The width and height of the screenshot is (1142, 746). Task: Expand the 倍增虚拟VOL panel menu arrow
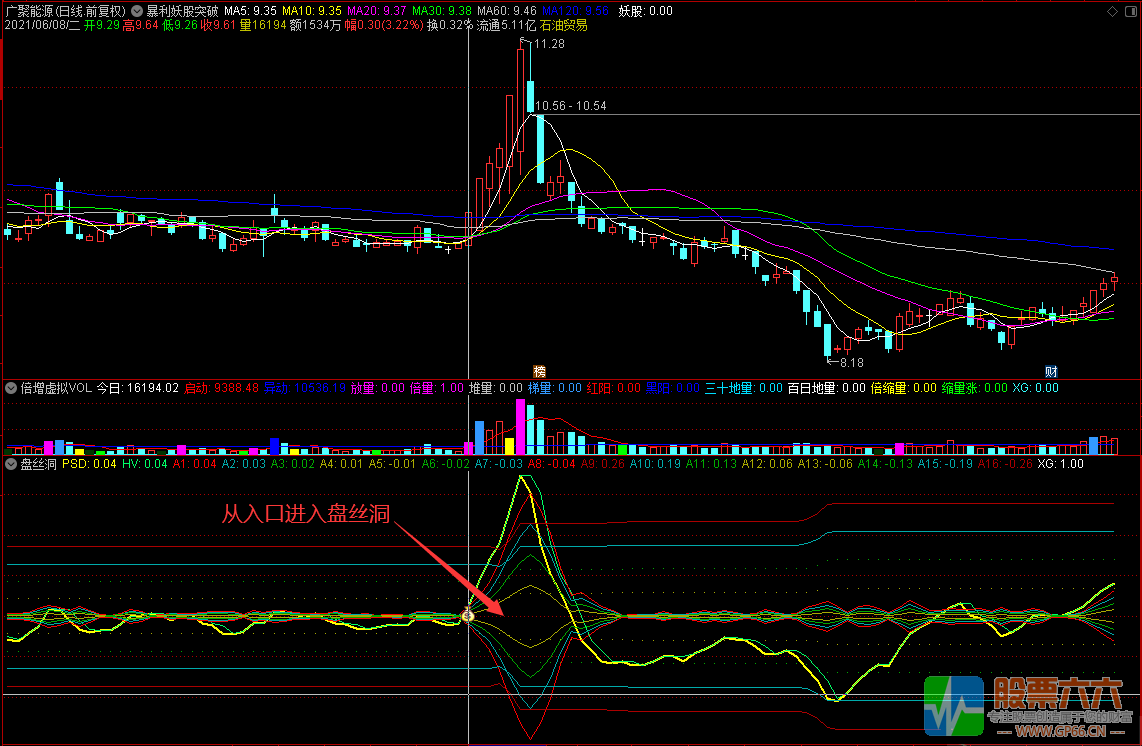[11, 388]
